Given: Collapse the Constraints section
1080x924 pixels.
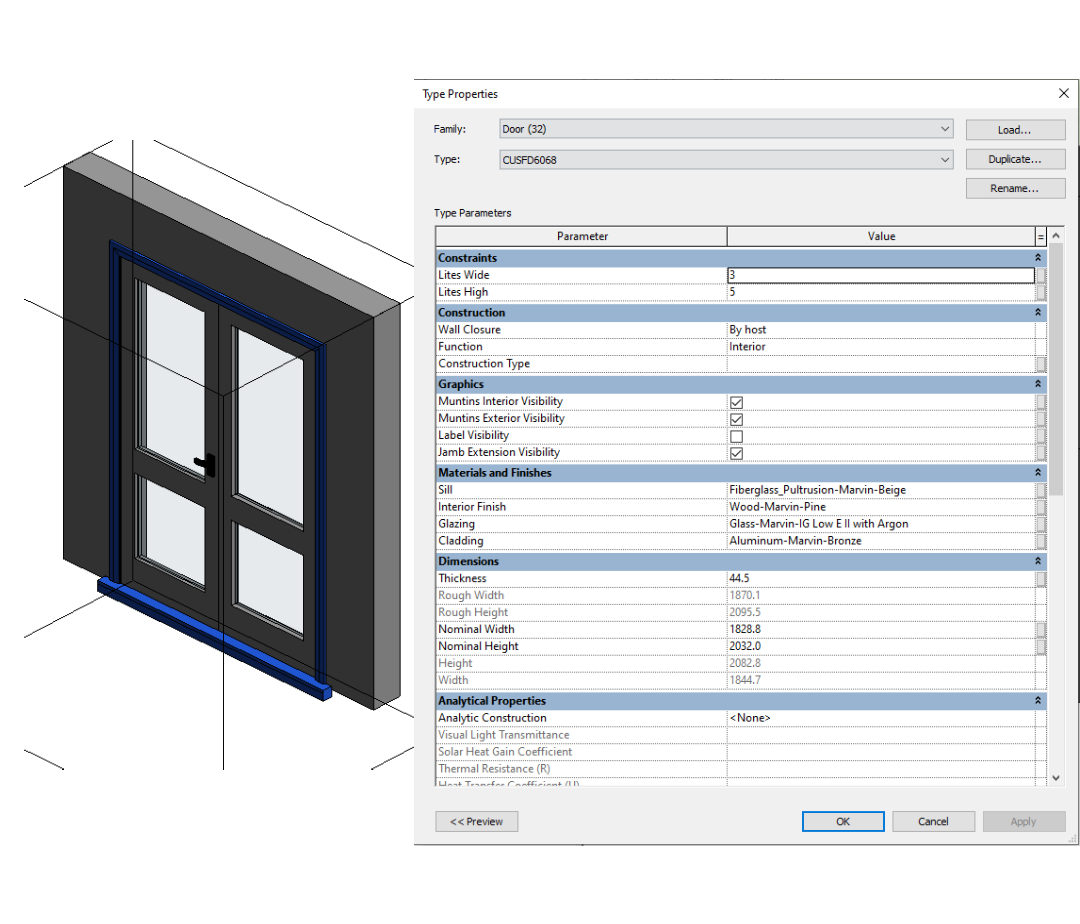Looking at the screenshot, I should tap(1038, 258).
